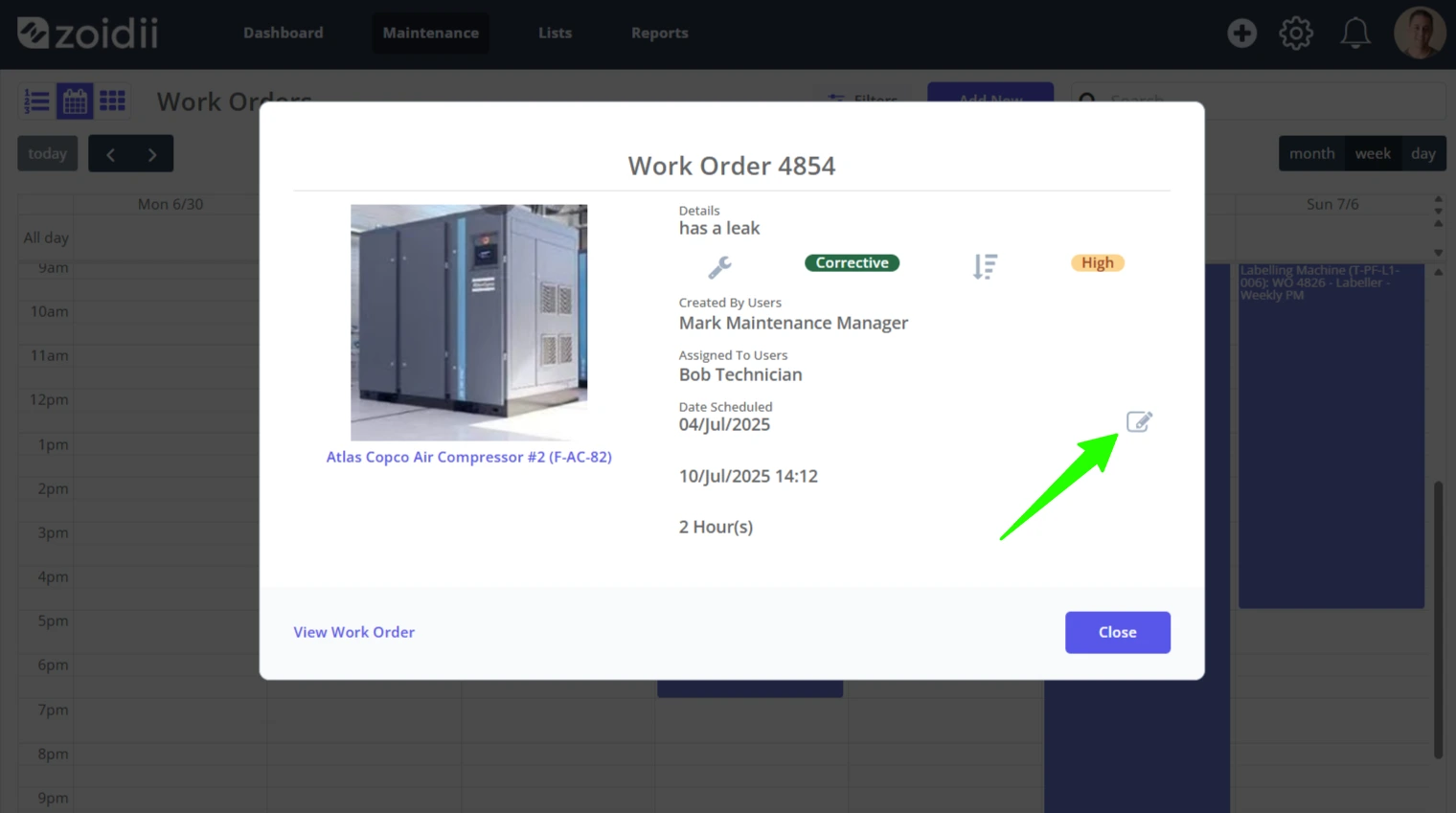Open notifications bell icon

(1354, 33)
